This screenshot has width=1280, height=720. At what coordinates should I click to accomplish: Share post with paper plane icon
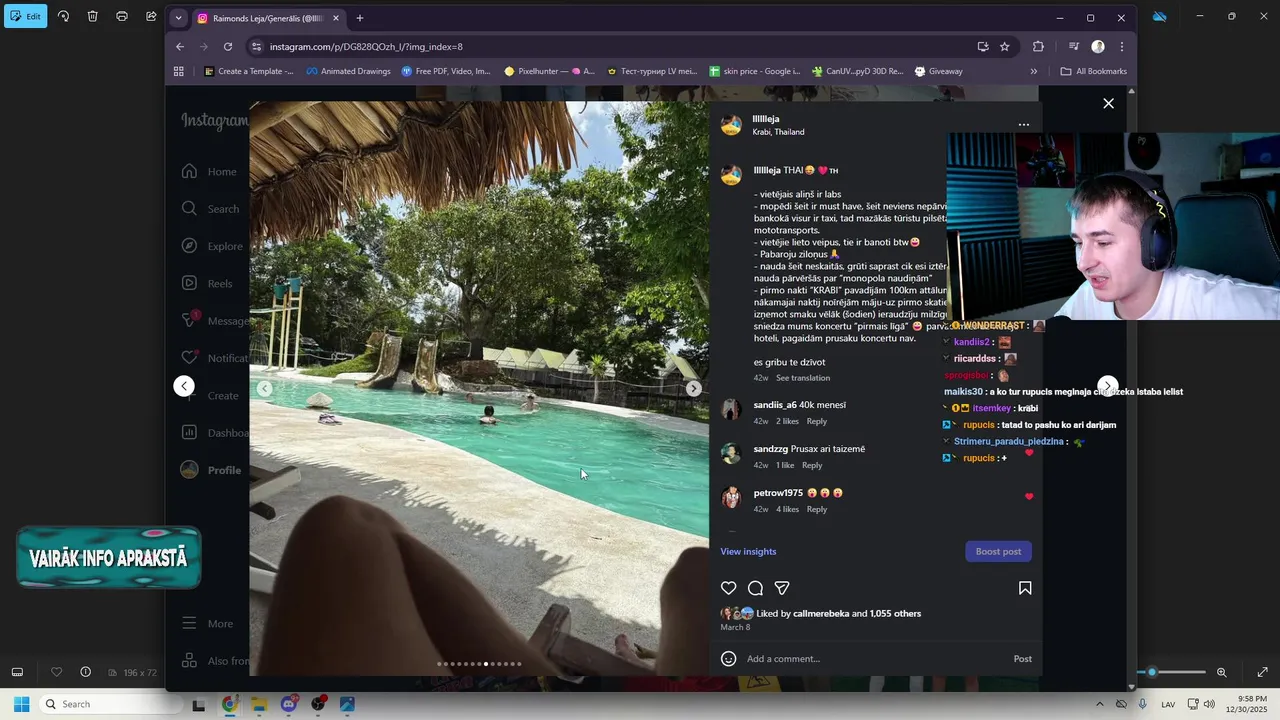[x=782, y=588]
